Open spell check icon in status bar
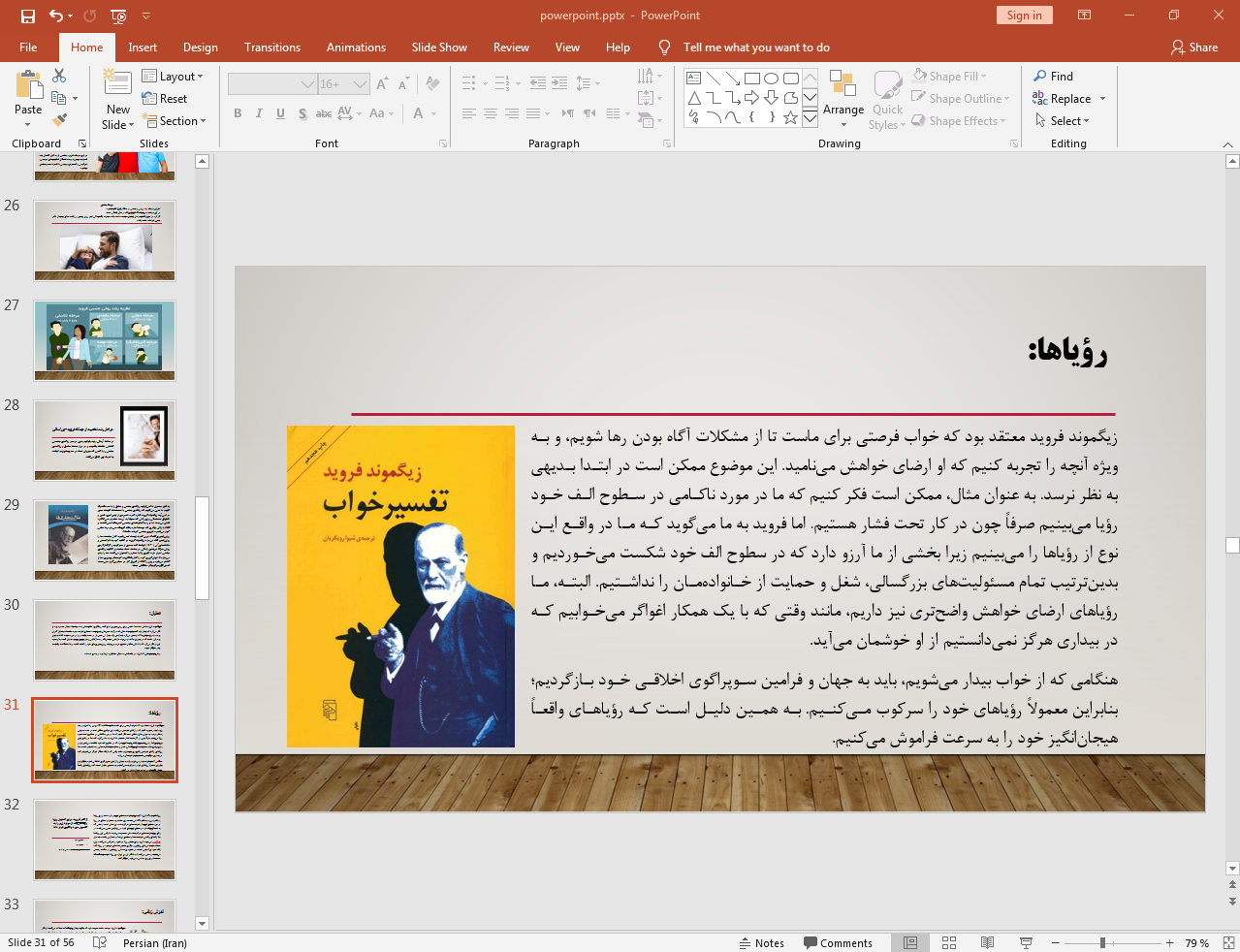1240x952 pixels. [99, 942]
